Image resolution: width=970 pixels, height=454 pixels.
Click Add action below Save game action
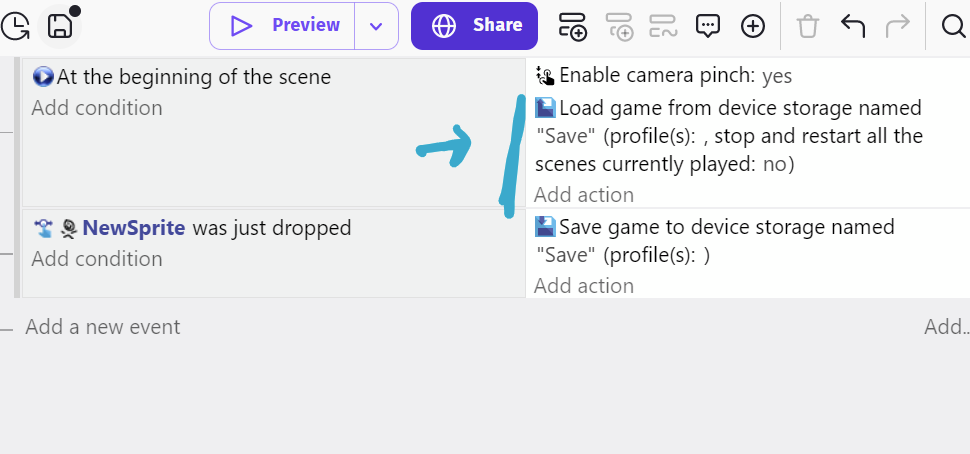584,286
